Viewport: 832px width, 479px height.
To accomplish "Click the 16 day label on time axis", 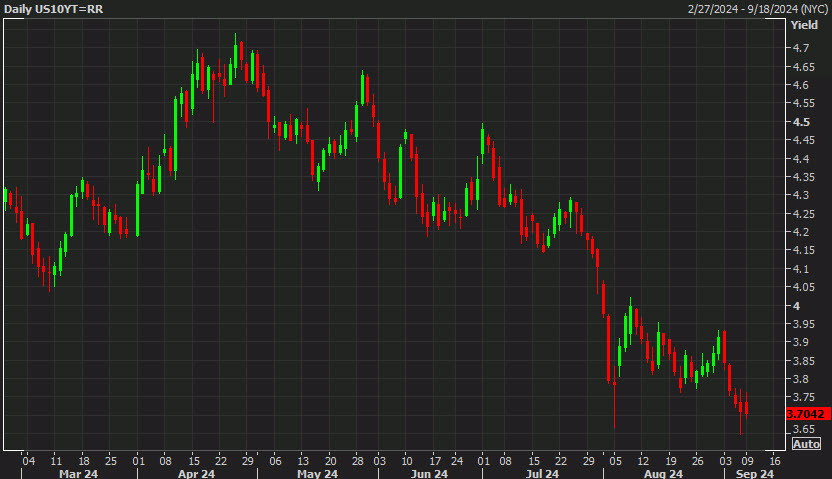I will 774,461.
